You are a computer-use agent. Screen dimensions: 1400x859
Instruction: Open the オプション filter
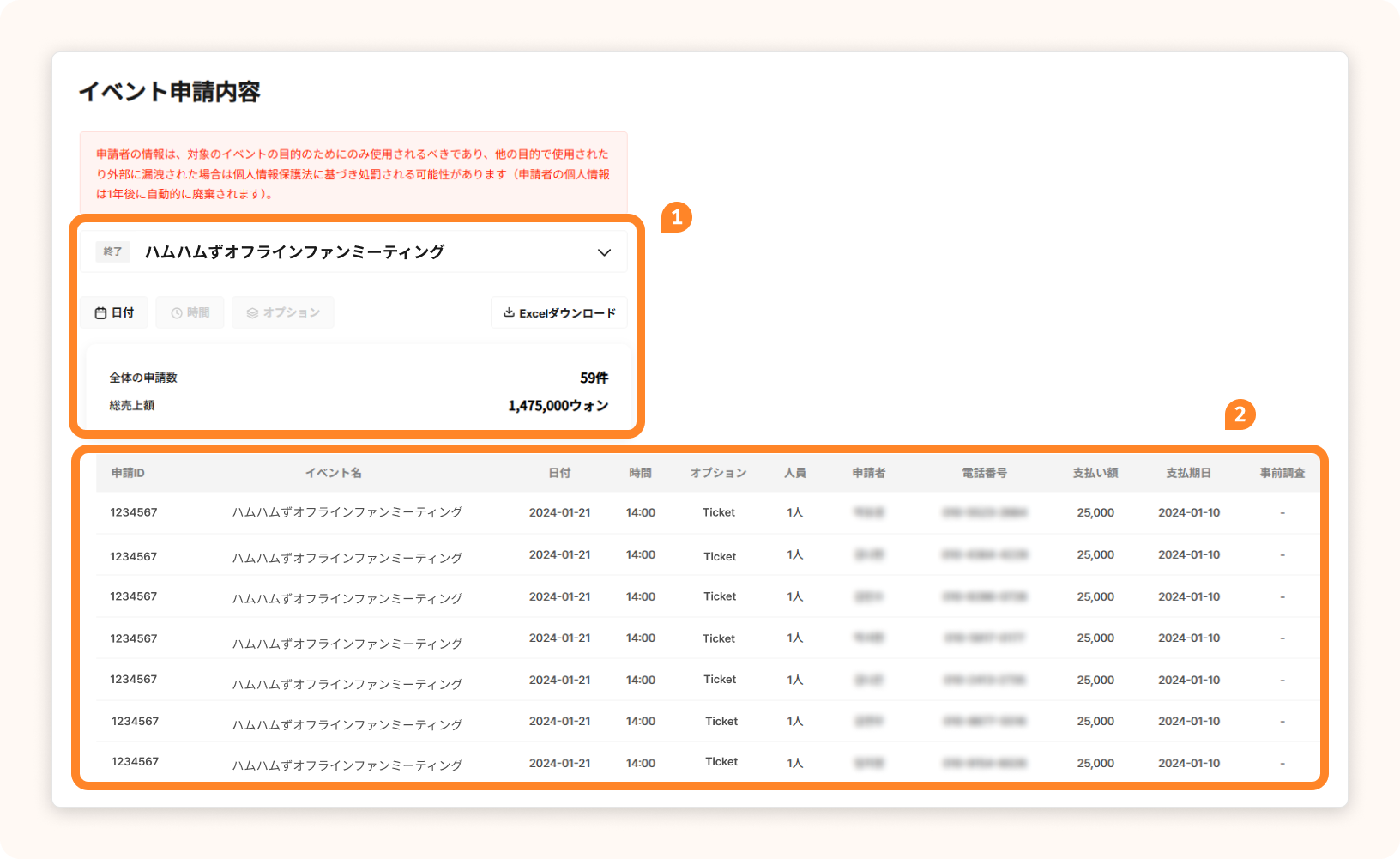283,313
